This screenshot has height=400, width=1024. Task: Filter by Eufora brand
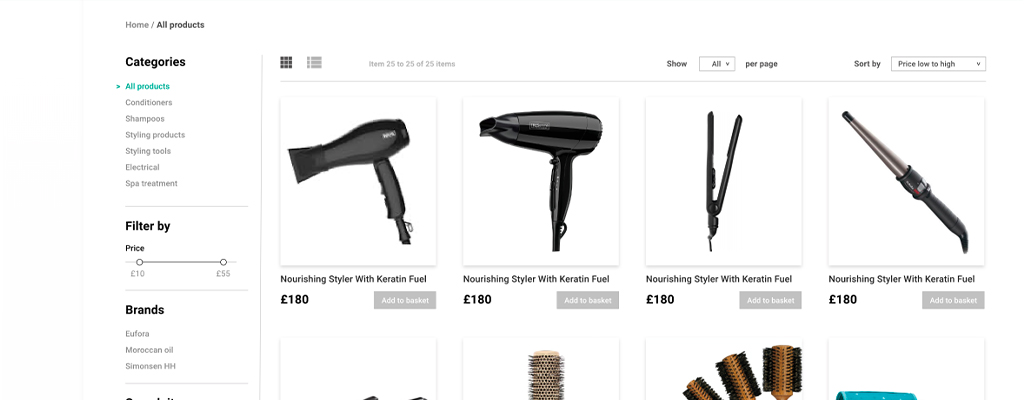(137, 334)
